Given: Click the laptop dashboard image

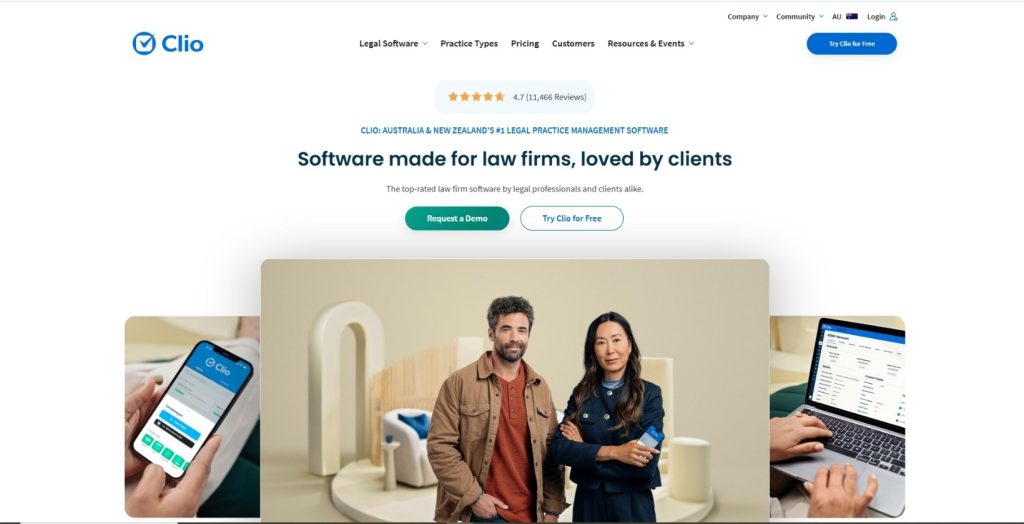Looking at the screenshot, I should pos(837,417).
